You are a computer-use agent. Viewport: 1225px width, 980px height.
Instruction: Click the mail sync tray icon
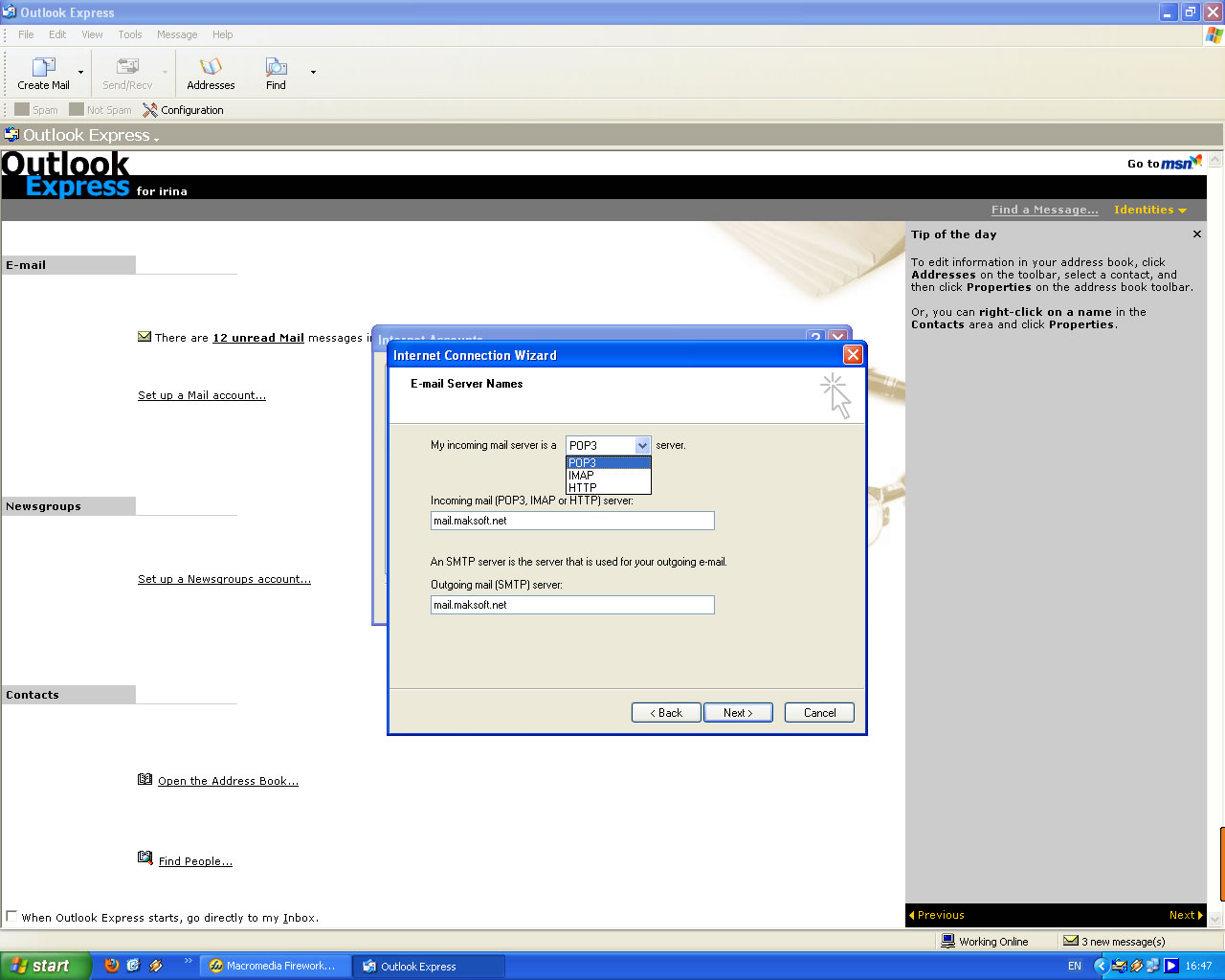pos(1120,966)
